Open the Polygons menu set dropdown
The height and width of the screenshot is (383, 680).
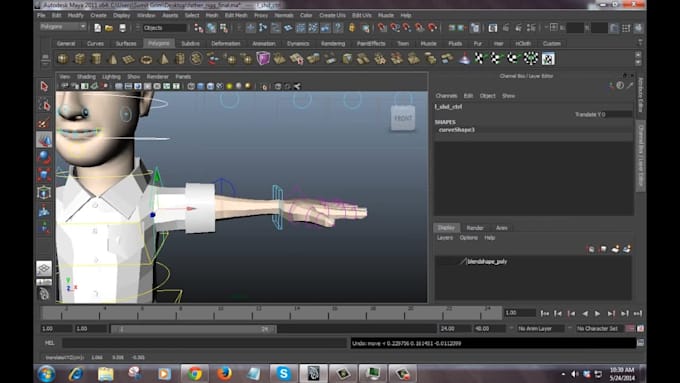(x=63, y=27)
